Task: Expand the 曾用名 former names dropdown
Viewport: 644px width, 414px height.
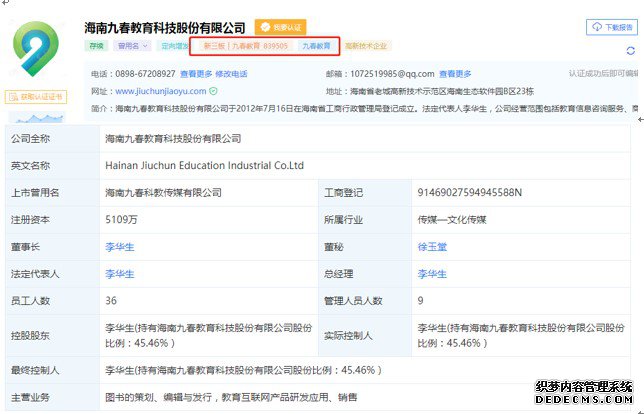Action: click(132, 46)
